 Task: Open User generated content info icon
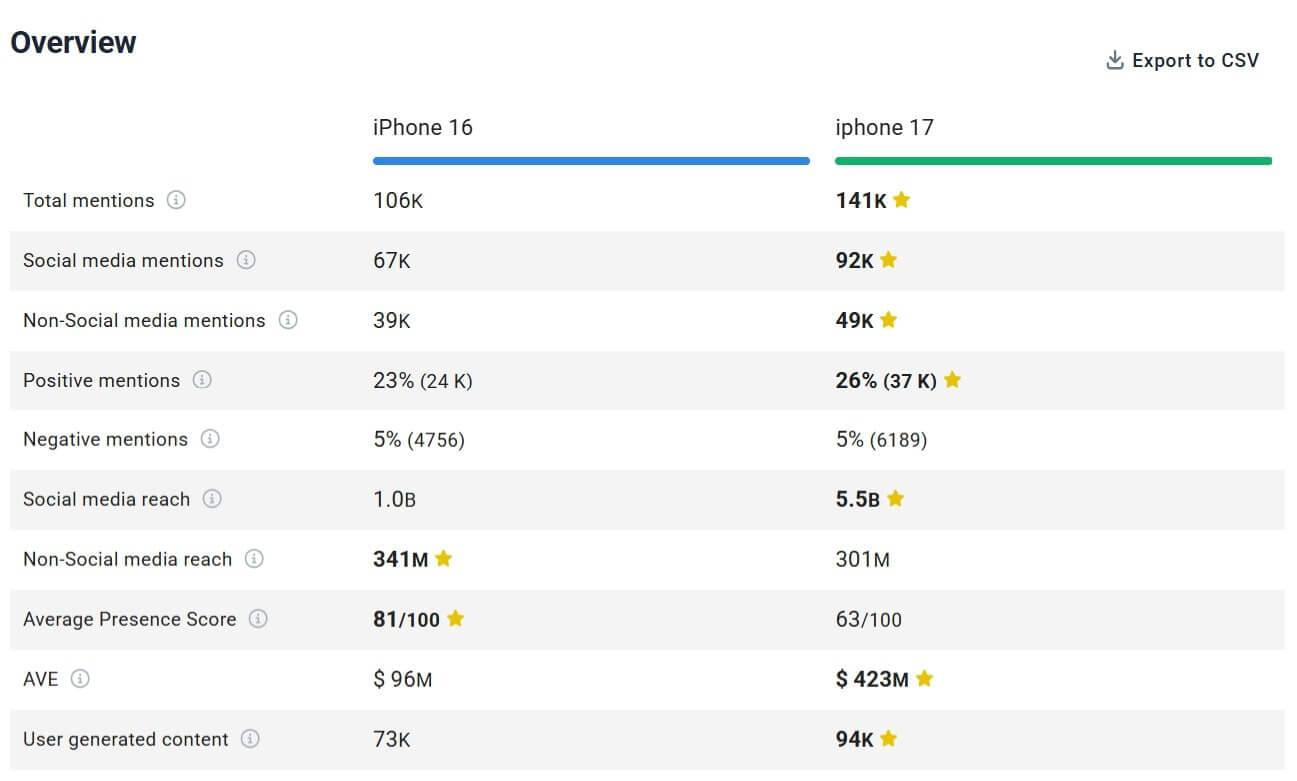(x=250, y=739)
